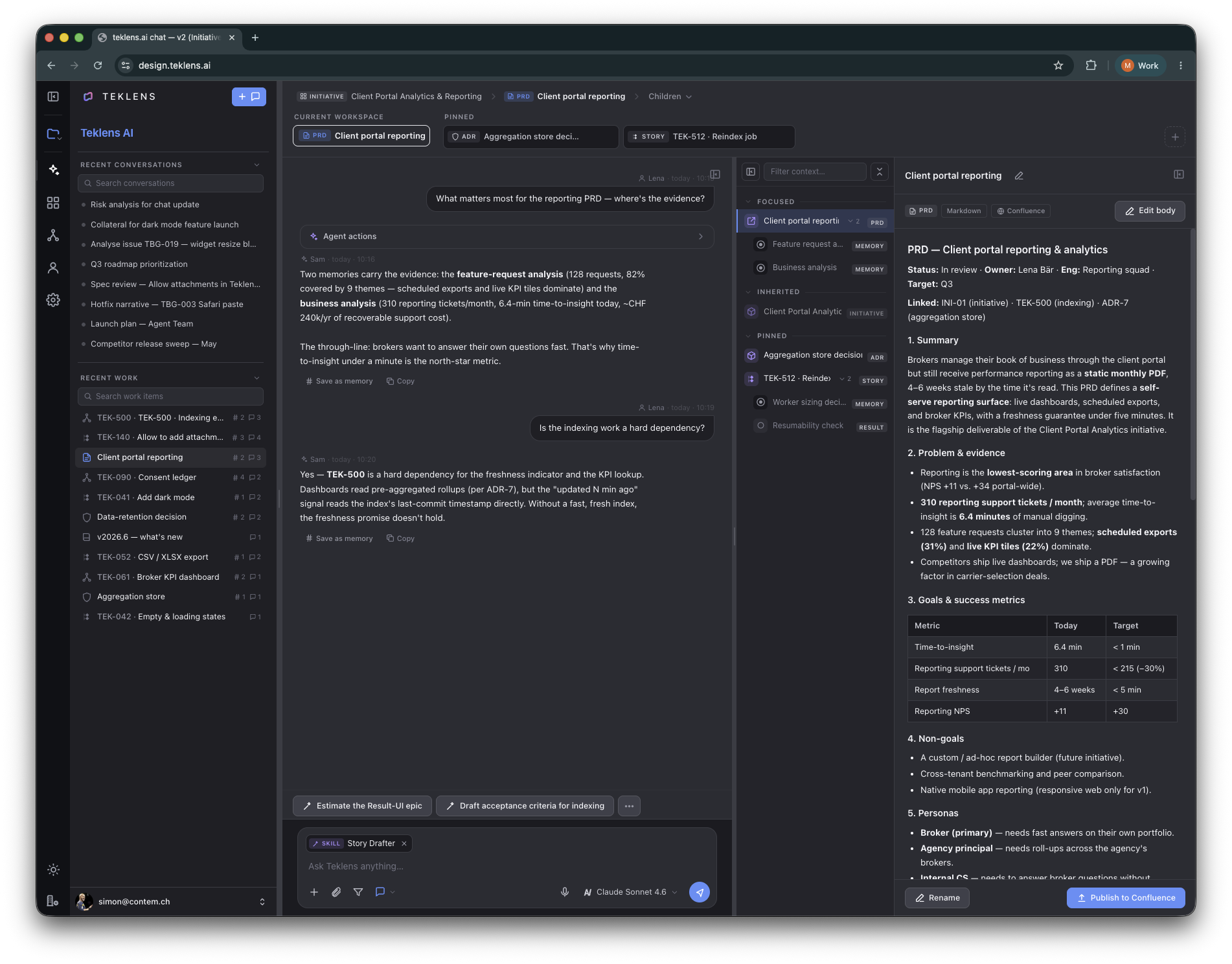Open the Children breadcrumb dropdown
This screenshot has width=1232, height=964.
[670, 97]
